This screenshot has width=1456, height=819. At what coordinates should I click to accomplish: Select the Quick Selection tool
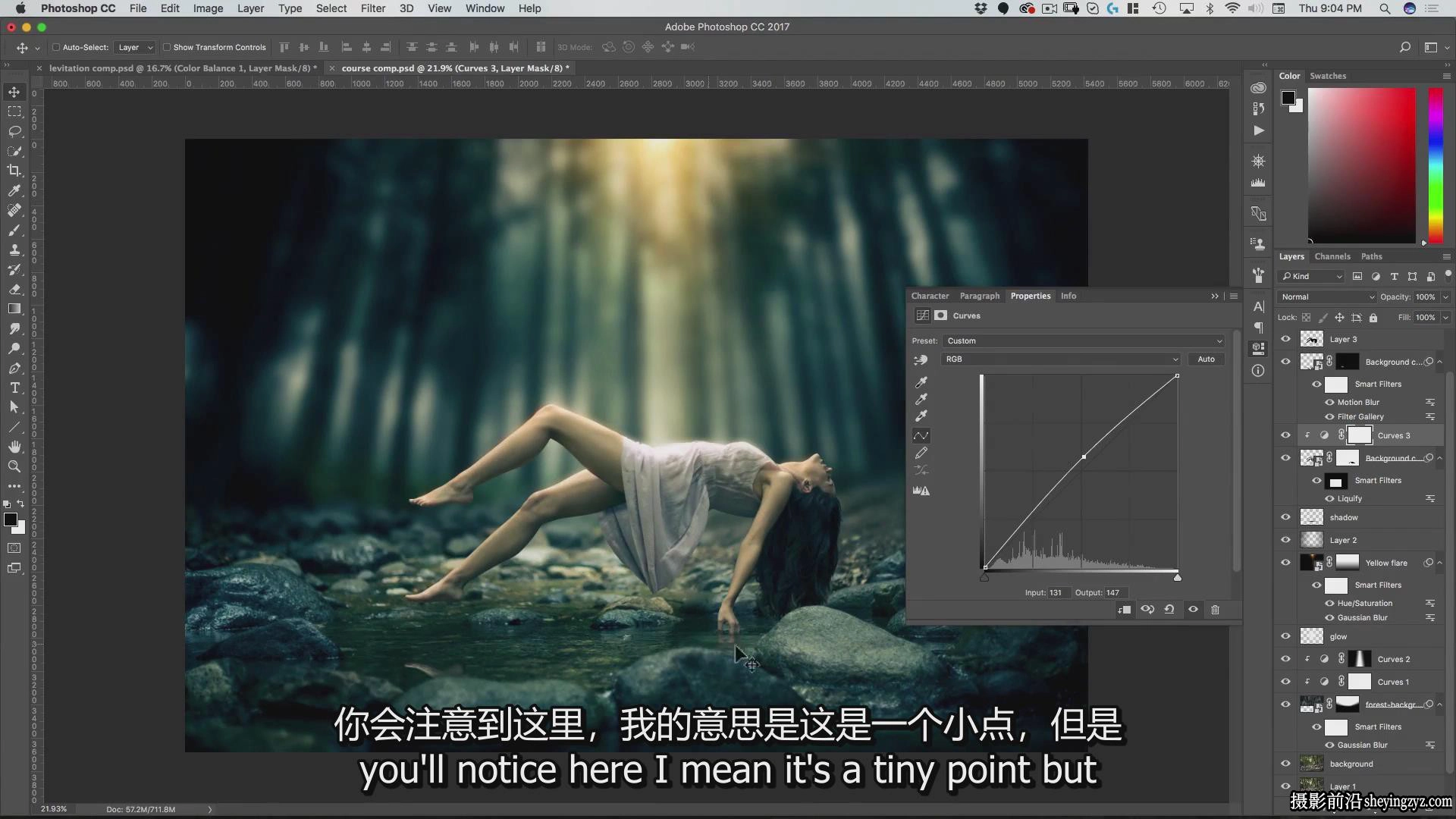coord(14,151)
